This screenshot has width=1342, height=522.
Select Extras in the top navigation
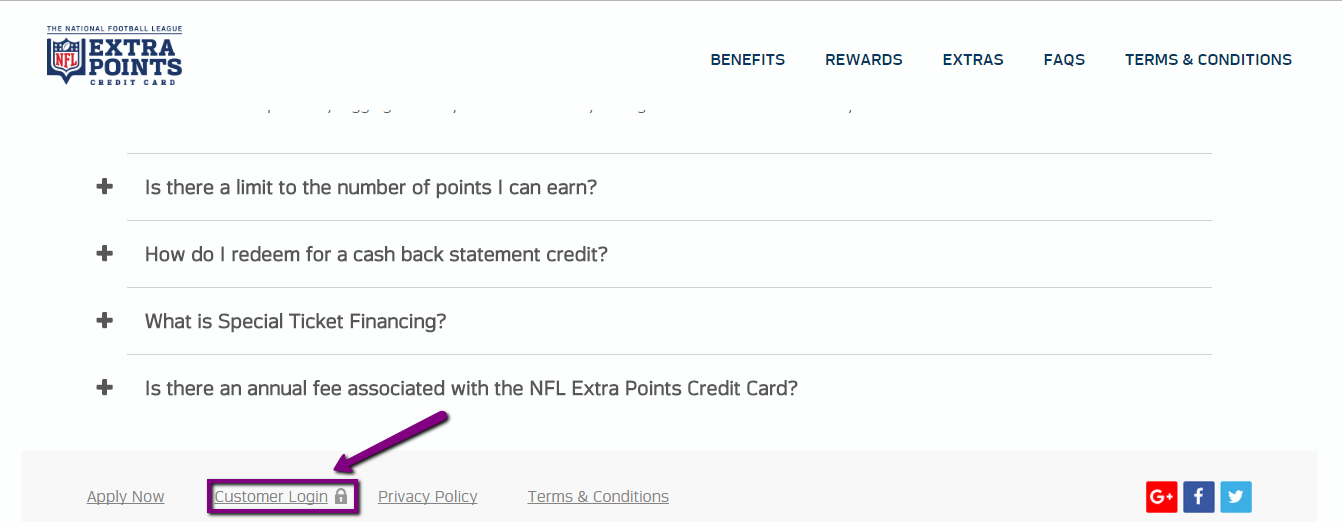(x=973, y=60)
